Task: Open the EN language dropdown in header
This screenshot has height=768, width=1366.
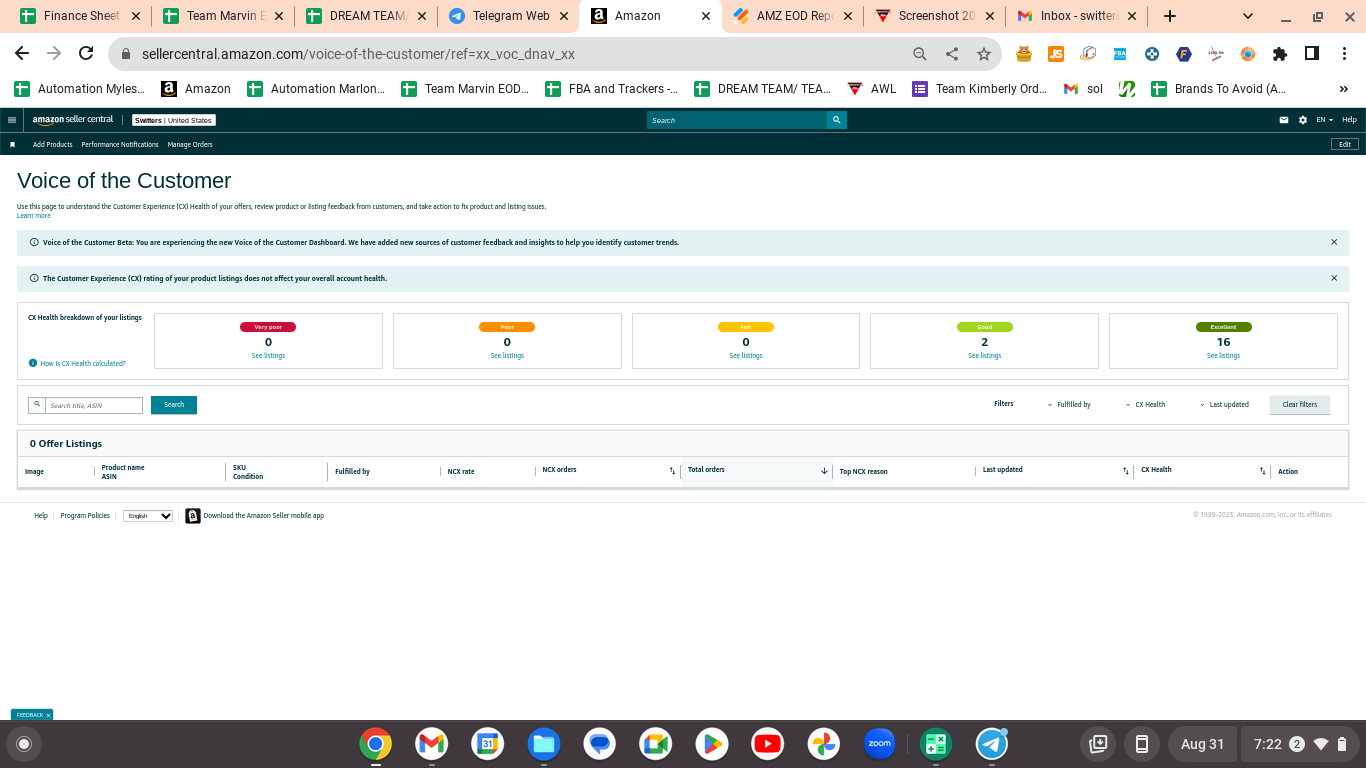Action: coord(1324,120)
